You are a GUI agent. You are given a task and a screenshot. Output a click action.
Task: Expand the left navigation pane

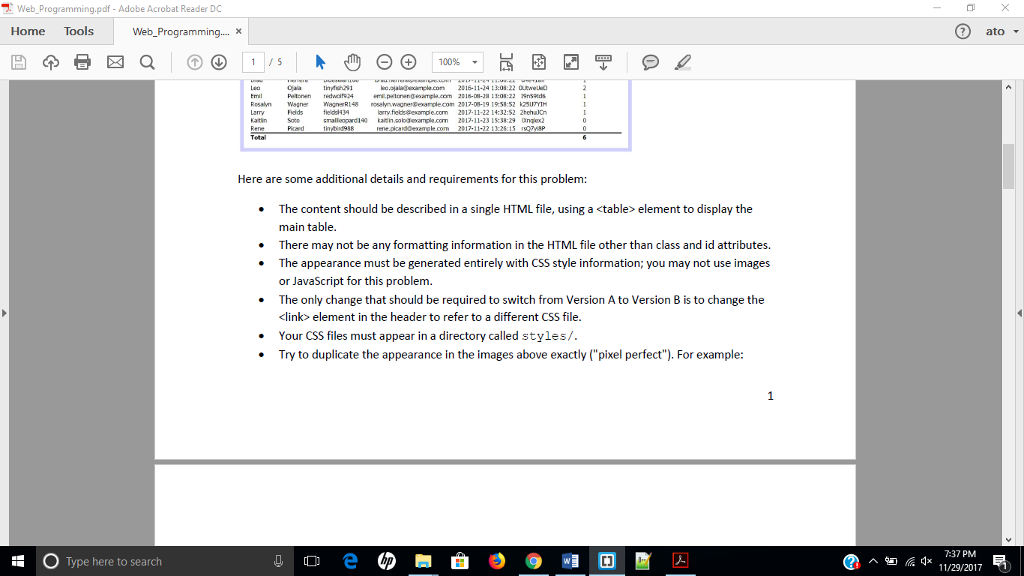[x=5, y=313]
